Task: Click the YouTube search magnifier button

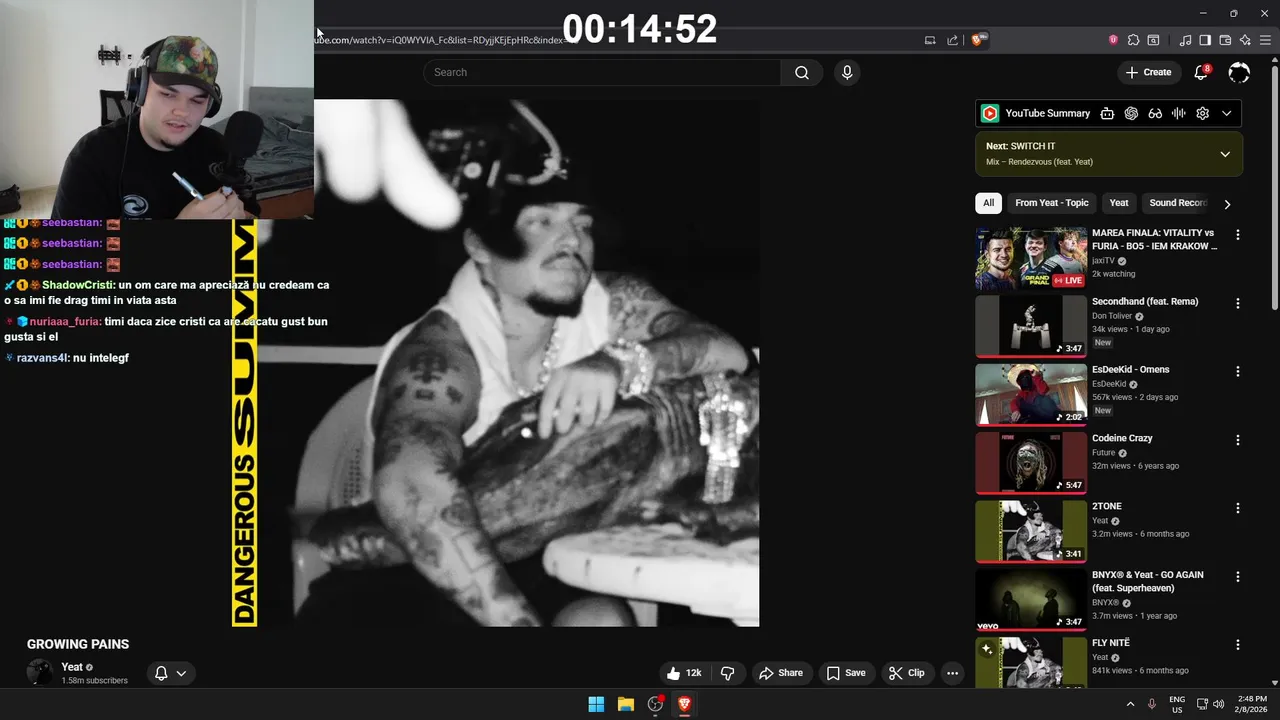Action: click(x=802, y=72)
